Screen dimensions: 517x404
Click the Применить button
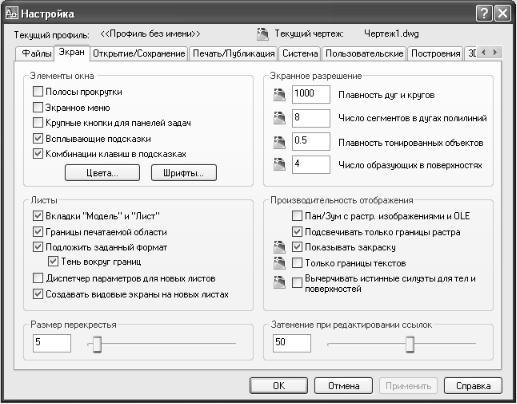coord(408,386)
